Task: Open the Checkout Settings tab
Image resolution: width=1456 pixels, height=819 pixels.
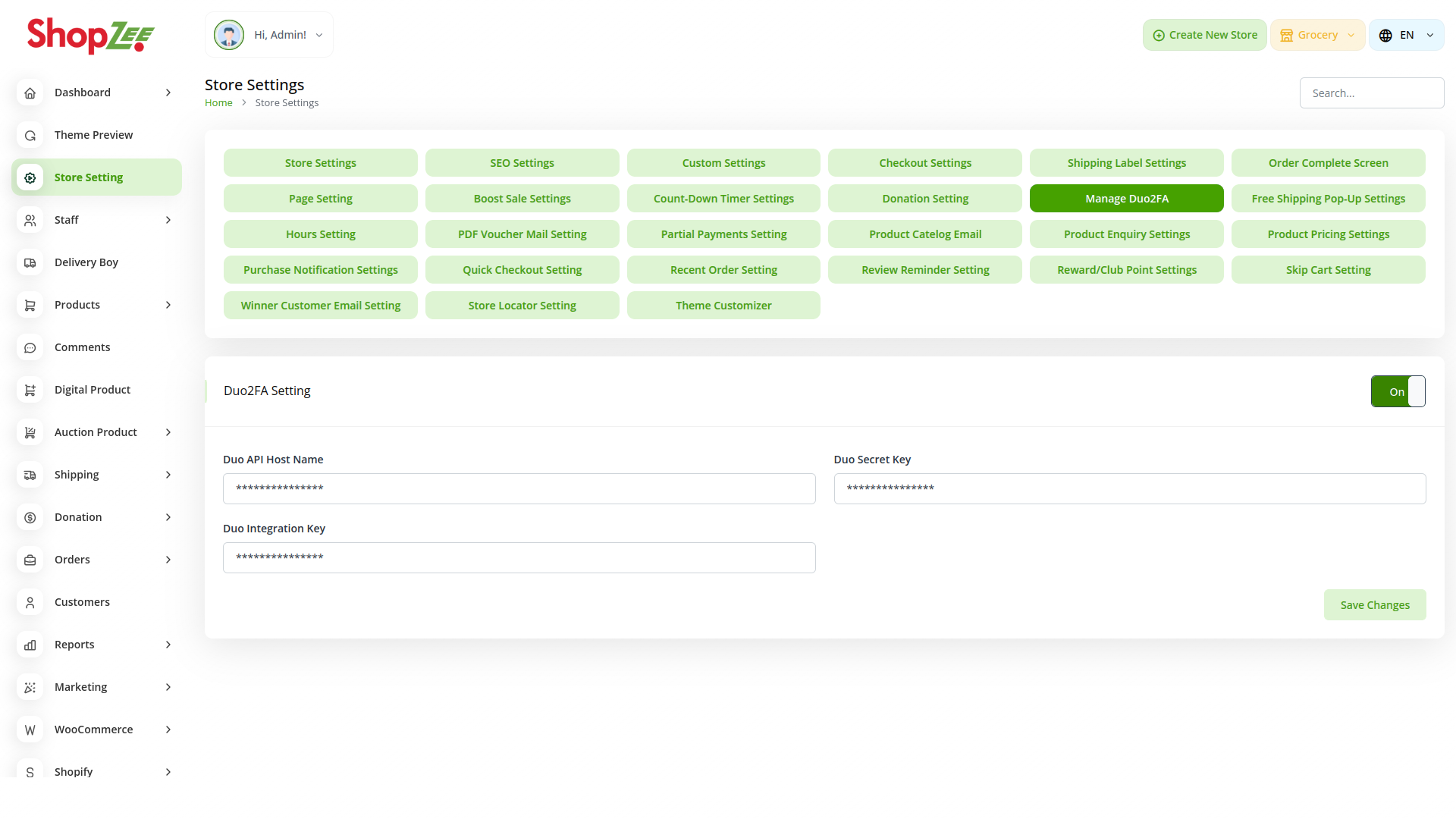Action: pos(924,163)
